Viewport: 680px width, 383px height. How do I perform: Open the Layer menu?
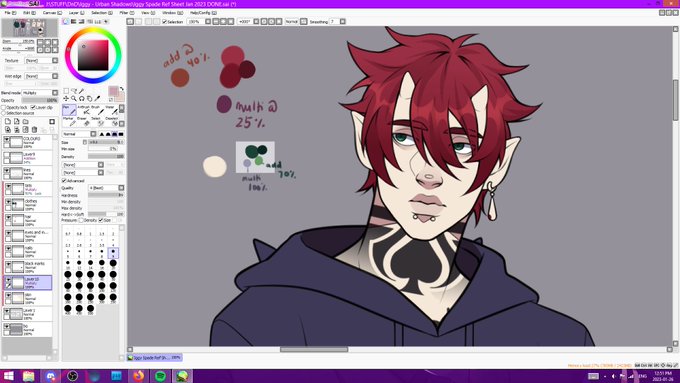pos(76,13)
